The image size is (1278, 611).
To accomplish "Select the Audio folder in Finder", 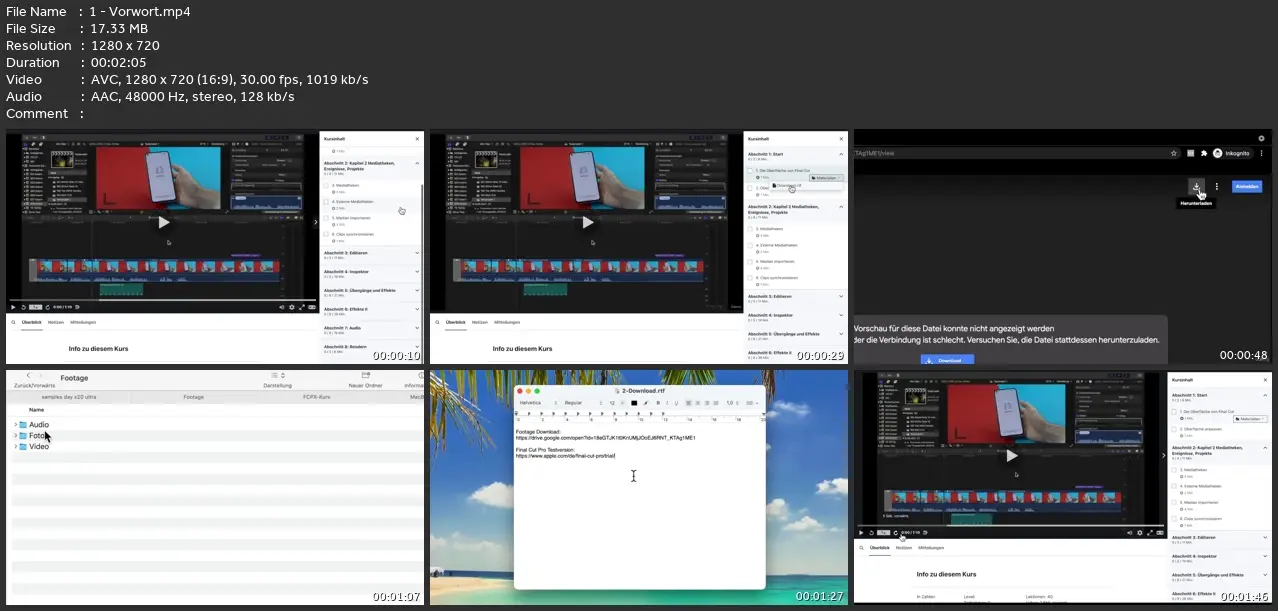I will pyautogui.click(x=39, y=425).
